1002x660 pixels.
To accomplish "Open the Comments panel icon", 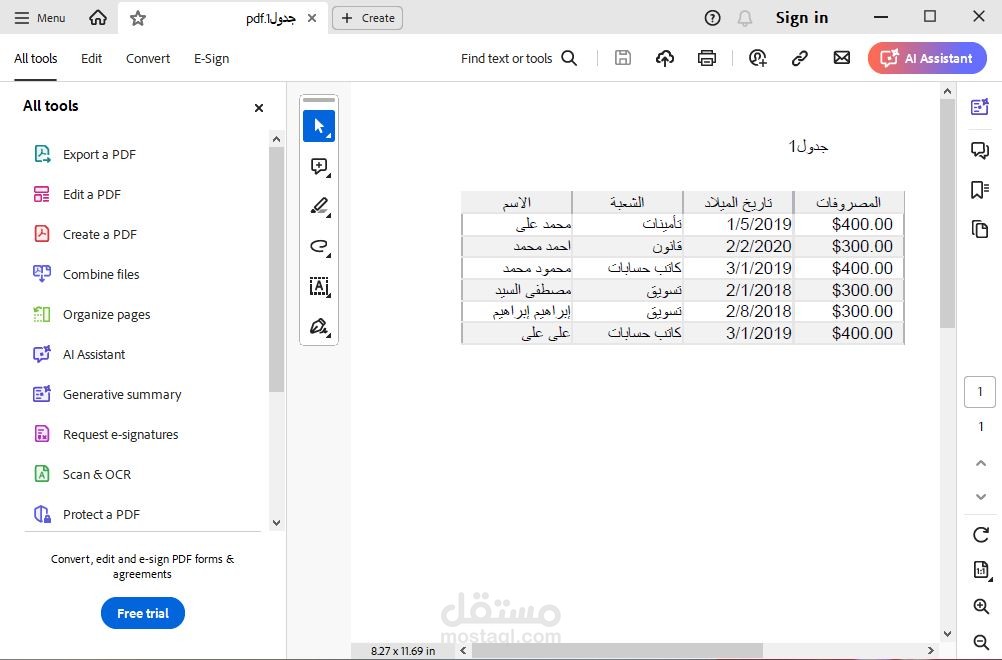I will coord(980,150).
